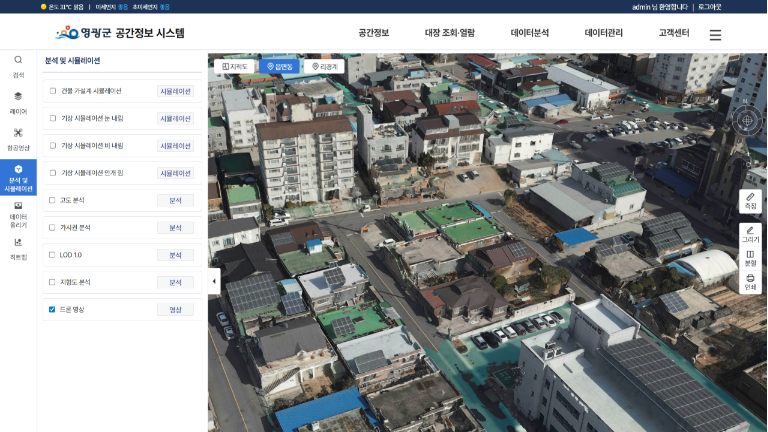Open the 히트맵 chart icon in sidebar
This screenshot has width=768, height=432.
pyautogui.click(x=18, y=247)
